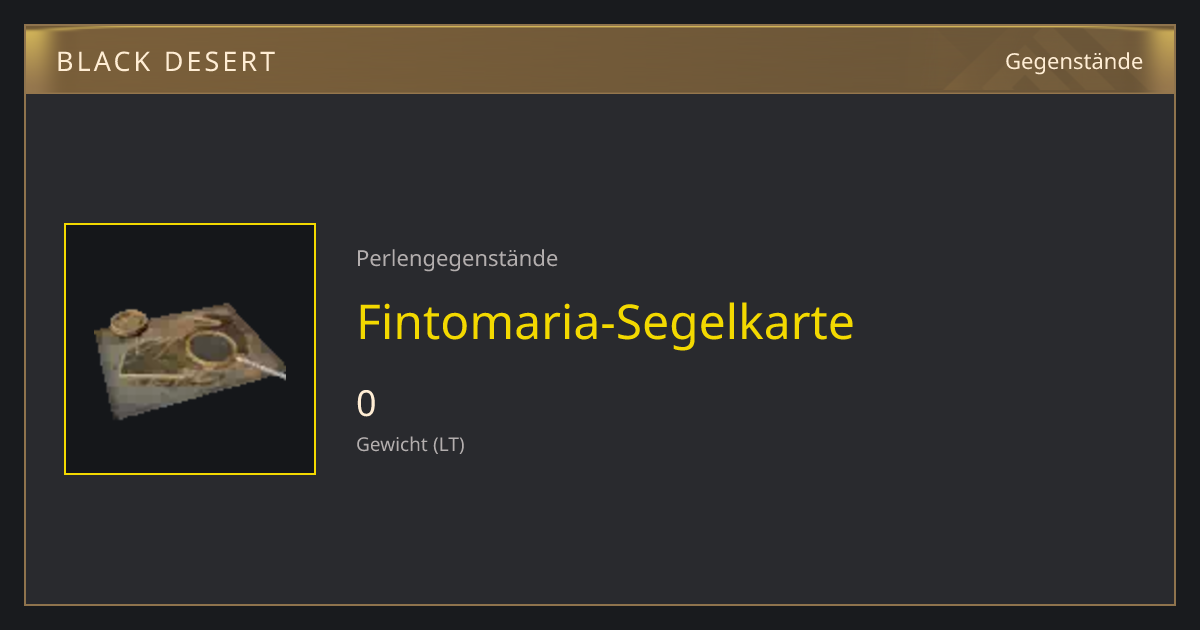Open the Gegenstände section label
The width and height of the screenshot is (1200, 630).
tap(1074, 61)
